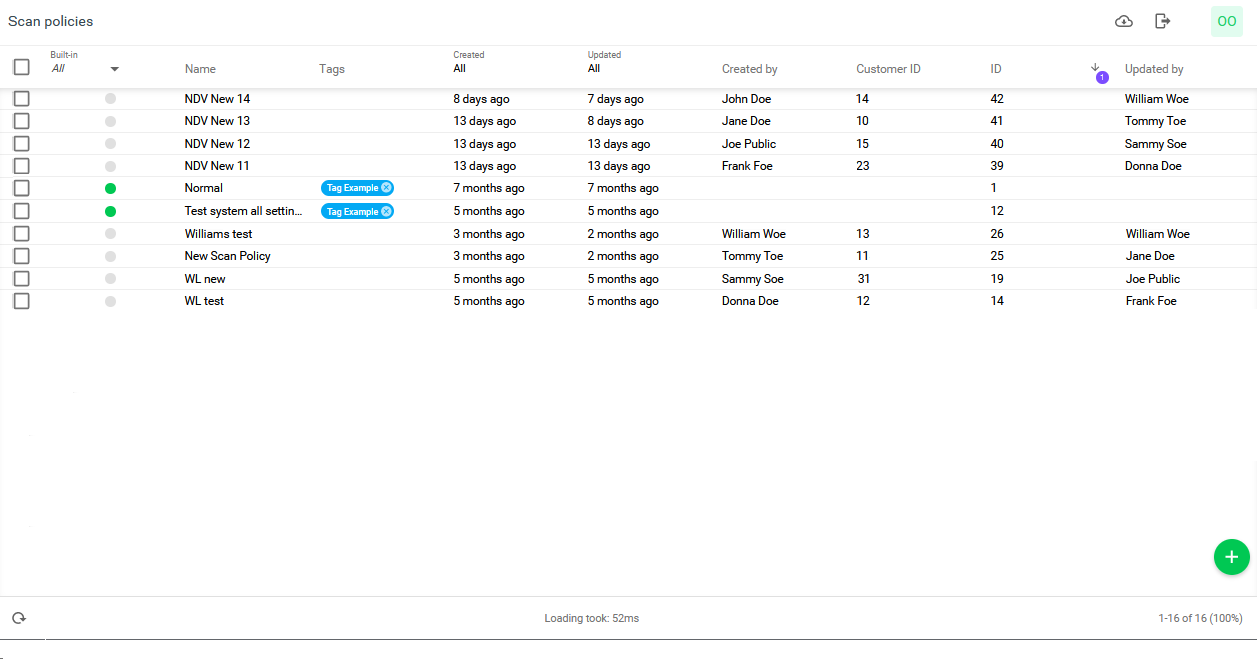Click the ID column sort arrow

[x=1095, y=67]
